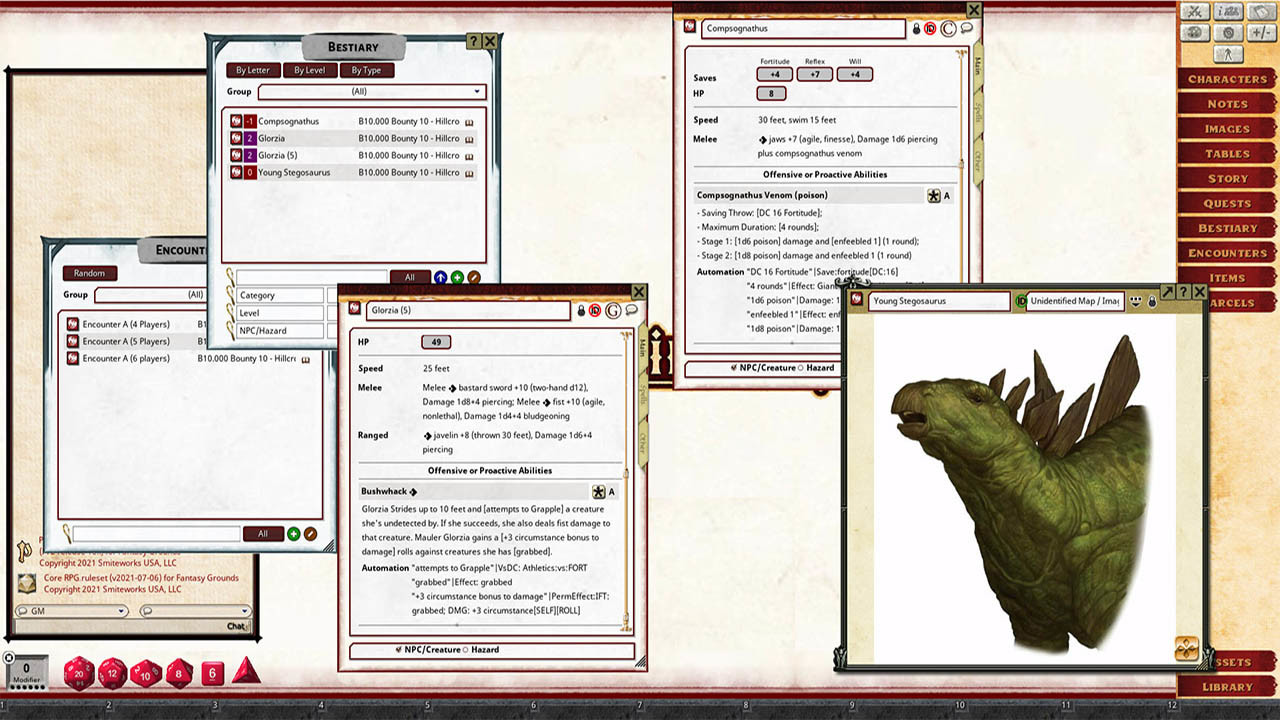This screenshot has width=1280, height=720.
Task: Open the Bestiary sidebar button
Action: coord(1227,228)
